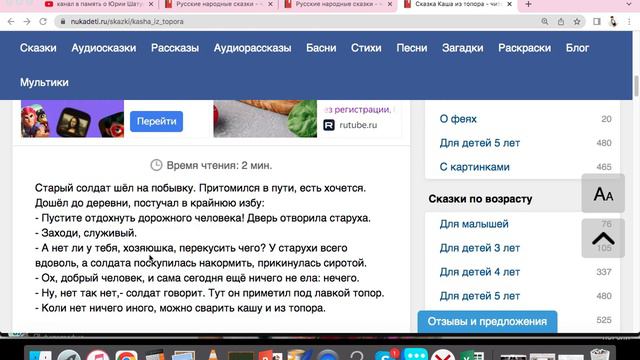Screen dimensions: 640x360
Task: Go to the Рассказы section
Action: coord(175,48)
